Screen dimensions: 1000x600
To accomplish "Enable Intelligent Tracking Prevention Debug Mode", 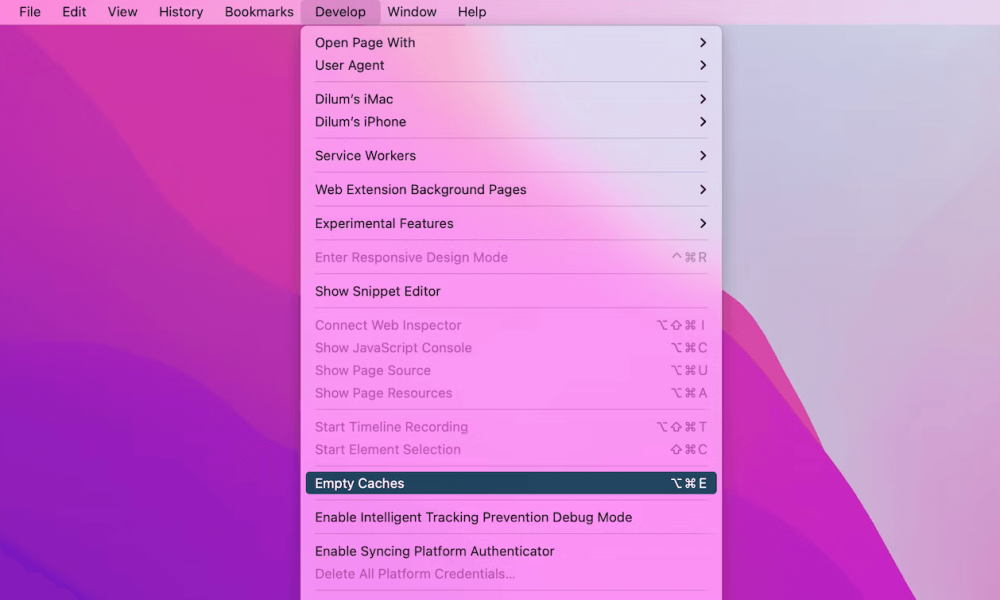I will 511,517.
